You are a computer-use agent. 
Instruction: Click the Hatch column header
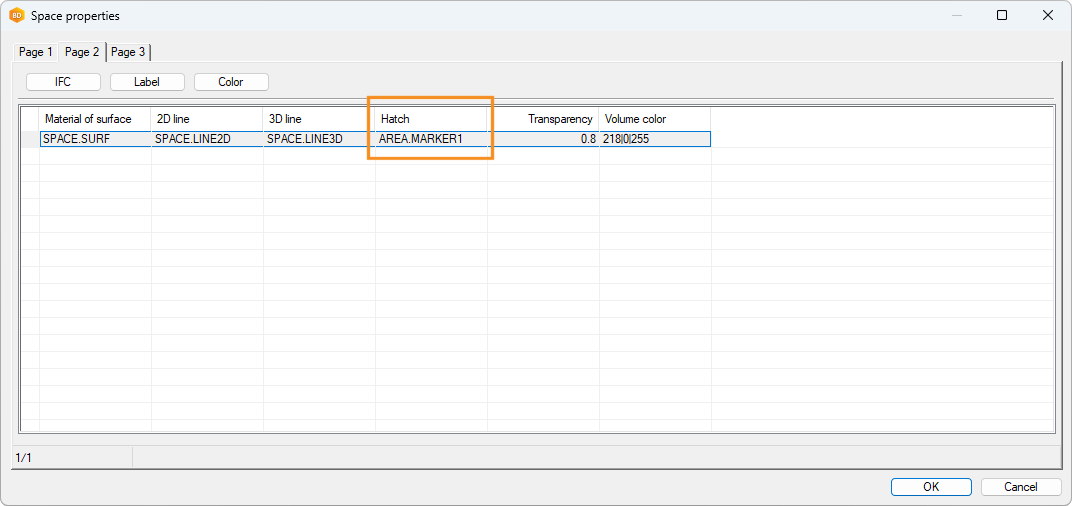(431, 119)
